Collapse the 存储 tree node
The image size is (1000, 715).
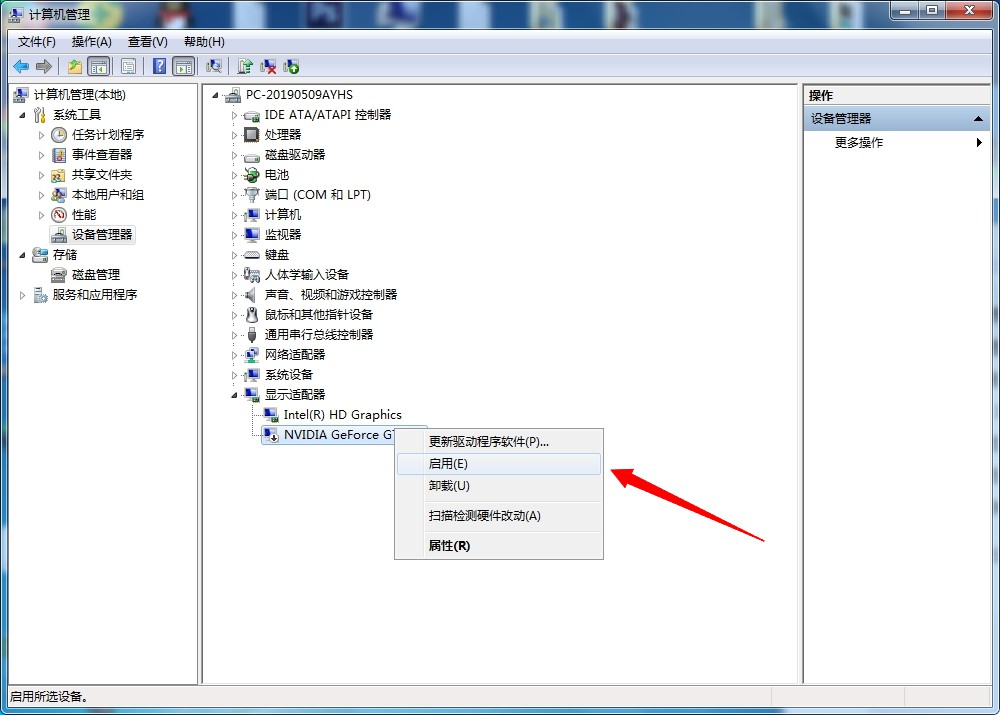pyautogui.click(x=22, y=255)
